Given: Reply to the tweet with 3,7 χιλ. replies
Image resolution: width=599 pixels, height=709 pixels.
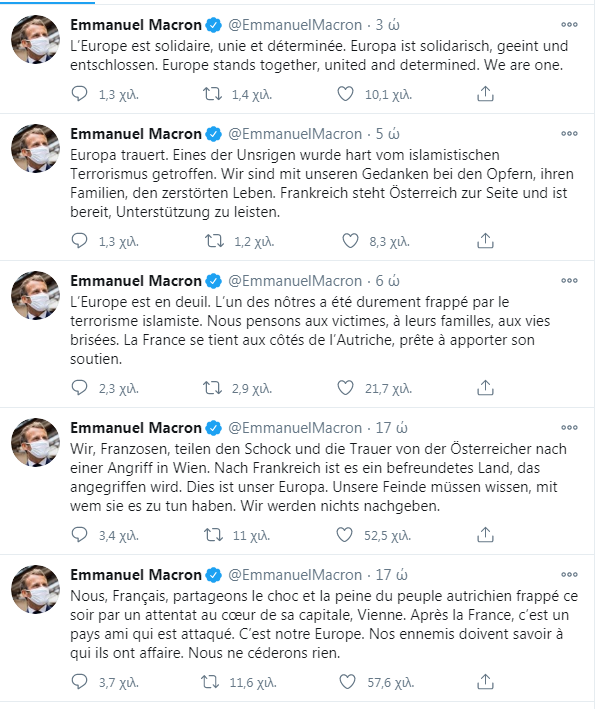Looking at the screenshot, I should coord(80,681).
